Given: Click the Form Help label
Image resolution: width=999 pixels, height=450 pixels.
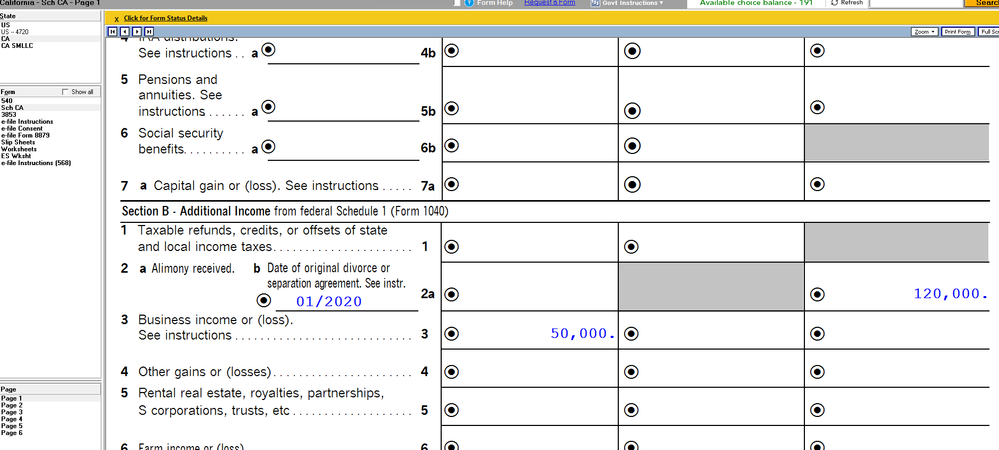Looking at the screenshot, I should pos(494,3).
